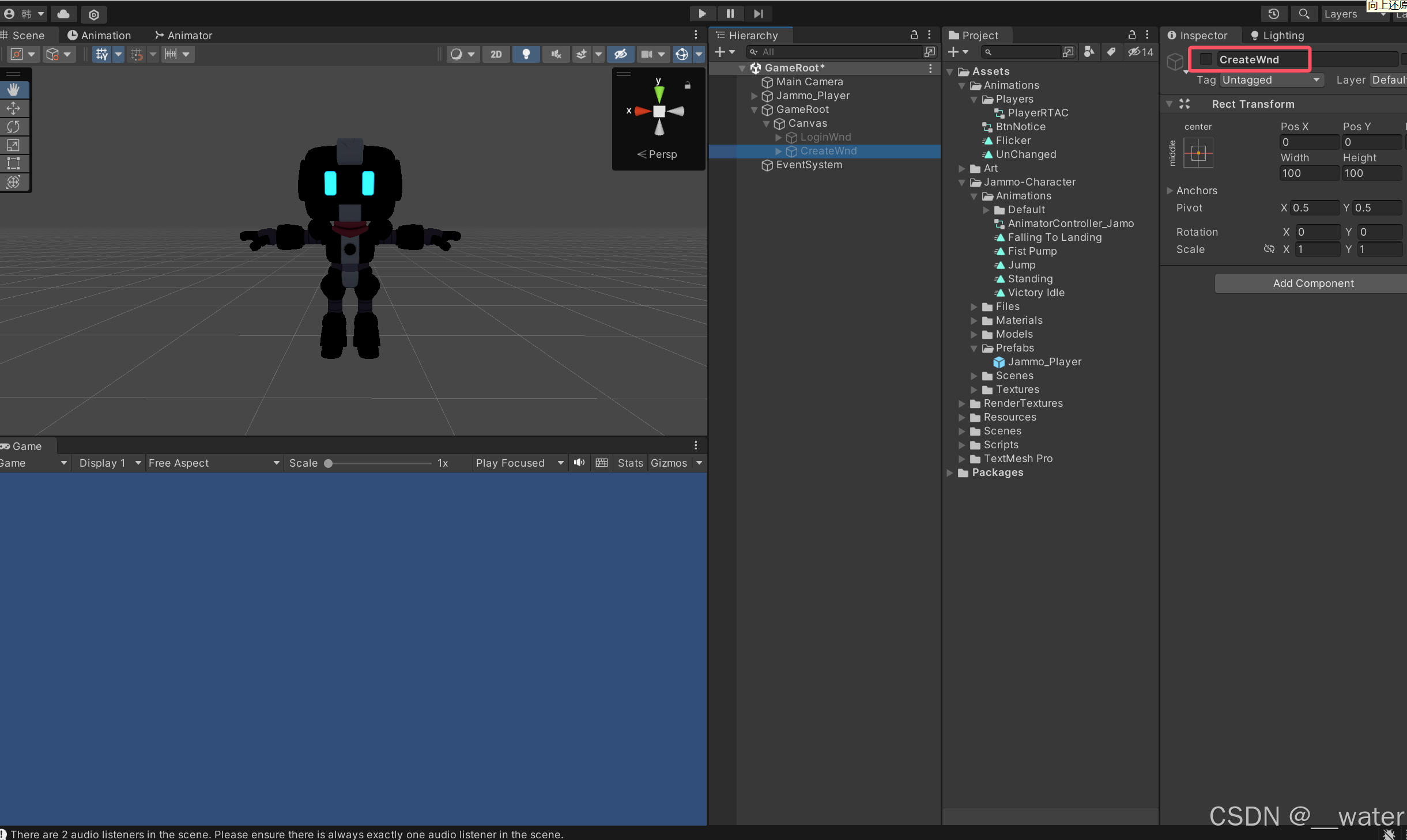Select the Move tool in Scene
This screenshot has width=1407, height=840.
click(x=13, y=108)
